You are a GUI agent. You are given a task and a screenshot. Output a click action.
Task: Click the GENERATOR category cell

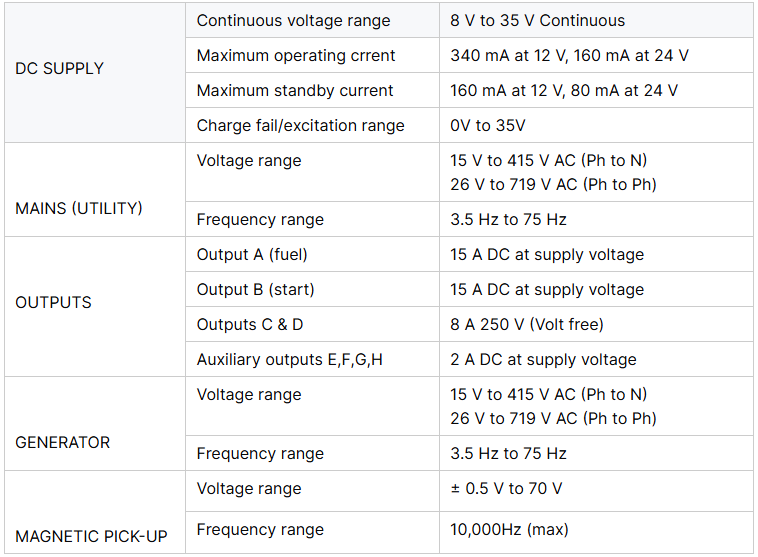tap(95, 424)
